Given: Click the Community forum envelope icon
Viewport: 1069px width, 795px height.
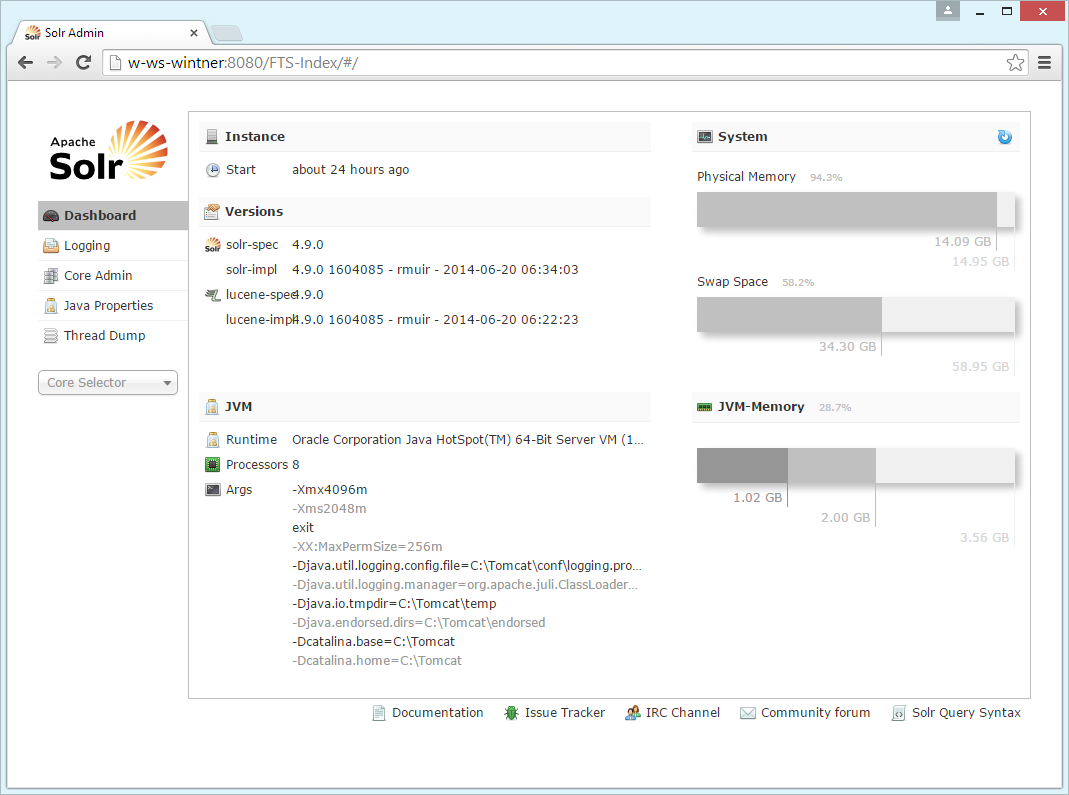Looking at the screenshot, I should [x=747, y=713].
